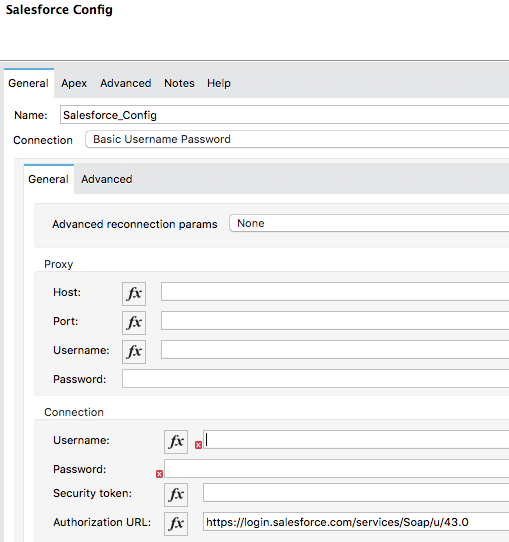Click the Proxy Username input field

[x=335, y=349]
